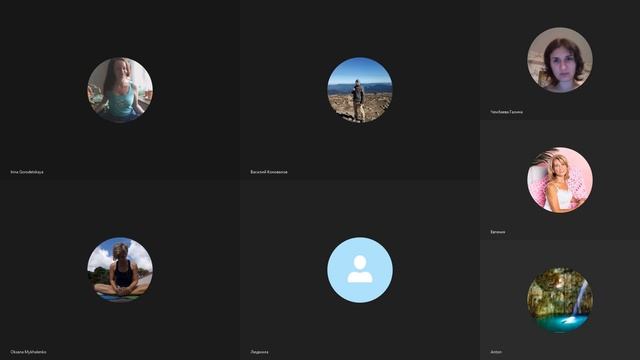Image resolution: width=640 pixels, height=360 pixels.
Task: Select the default light-blue person placeholder avatar
Action: tap(360, 270)
